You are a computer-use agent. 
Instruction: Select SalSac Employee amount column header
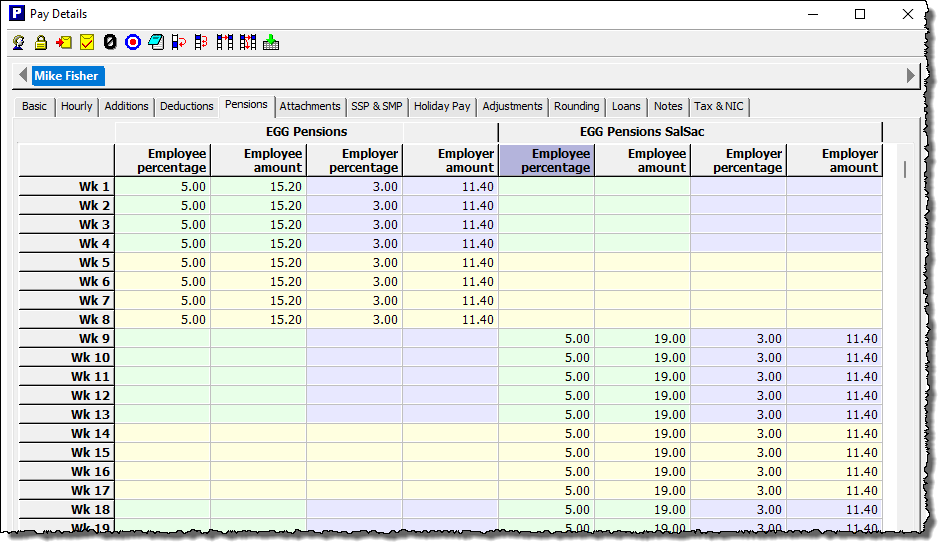click(x=643, y=161)
